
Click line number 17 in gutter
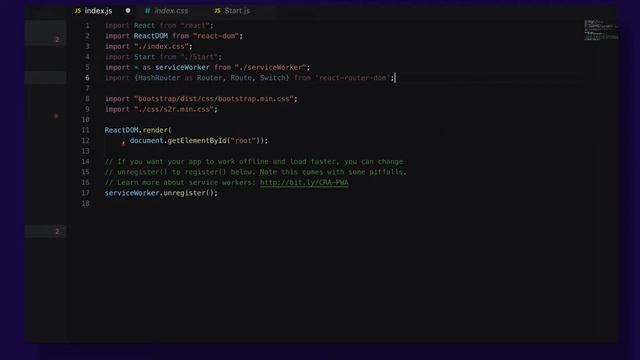(x=85, y=193)
